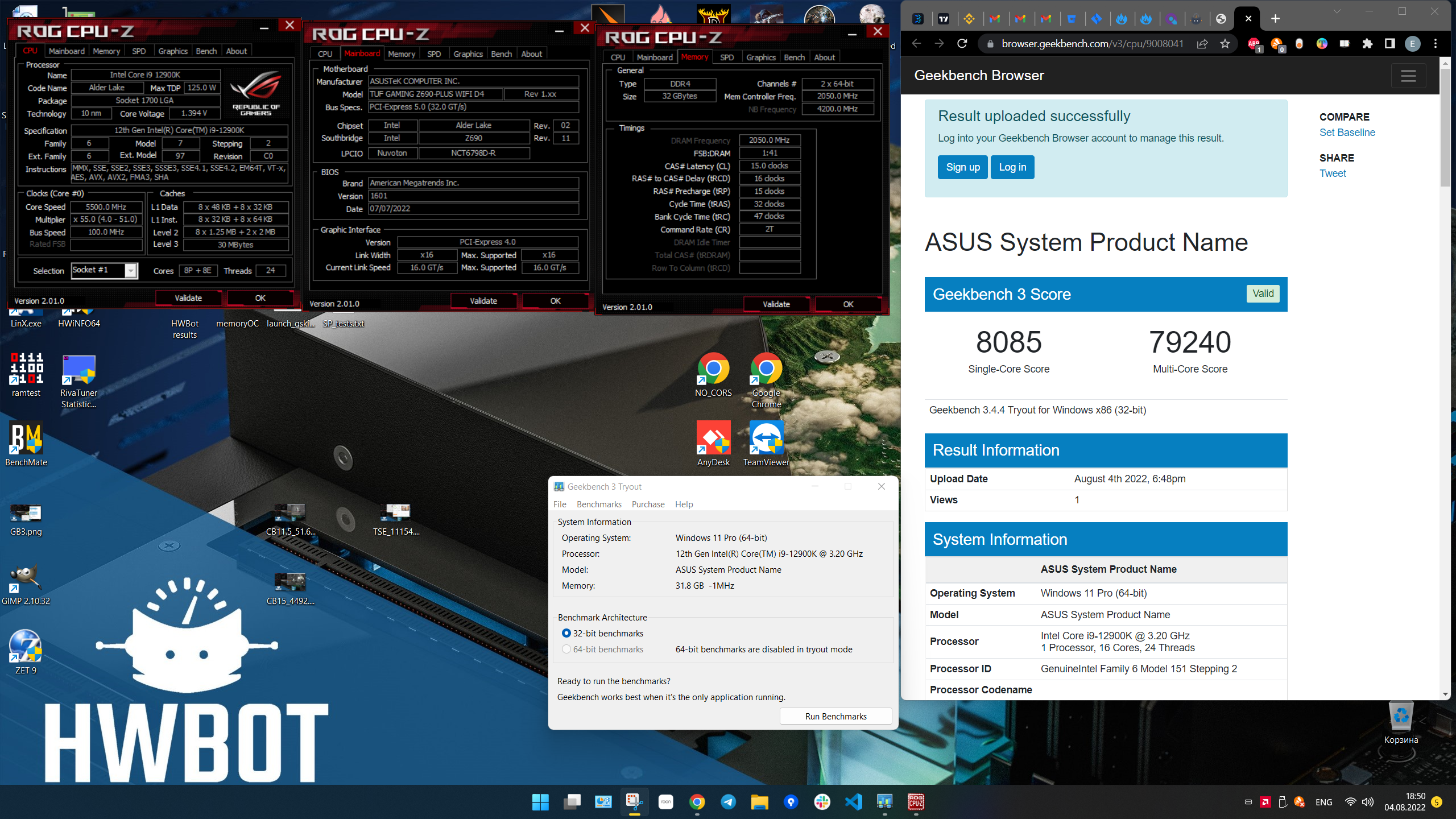Open File menu in Geekbench 3

pos(560,504)
